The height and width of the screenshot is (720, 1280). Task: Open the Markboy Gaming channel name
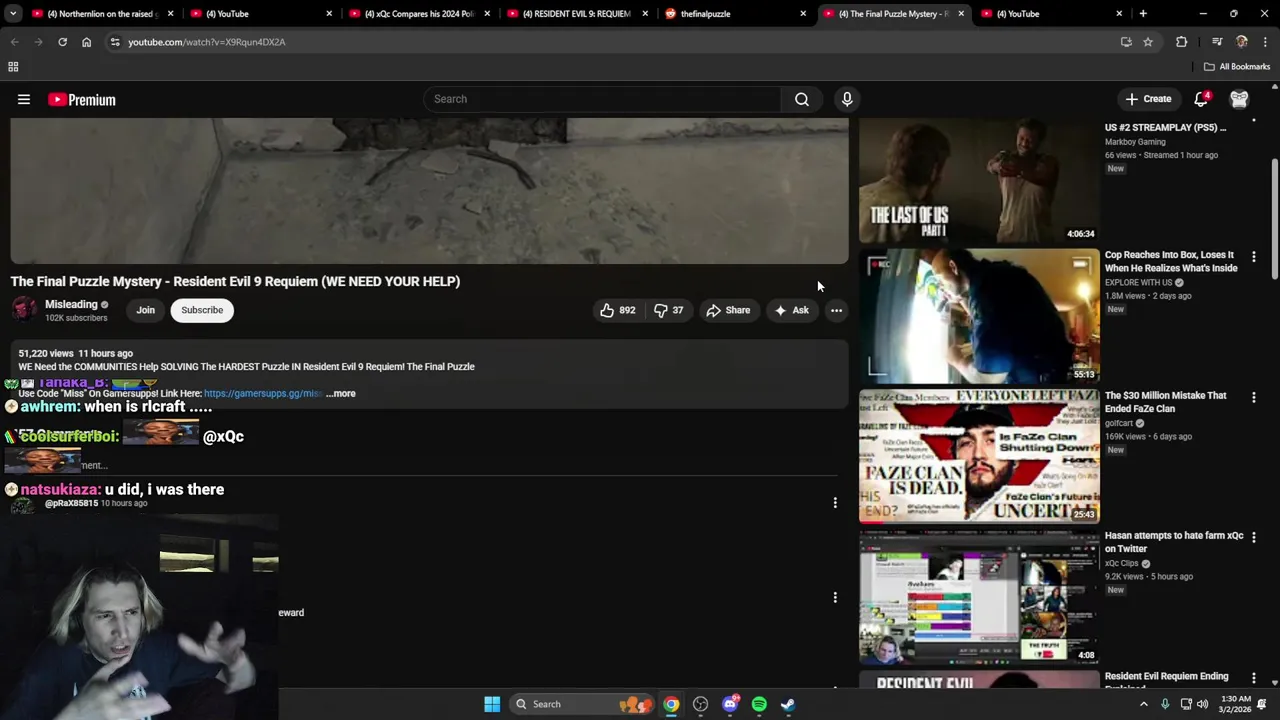(x=1135, y=142)
